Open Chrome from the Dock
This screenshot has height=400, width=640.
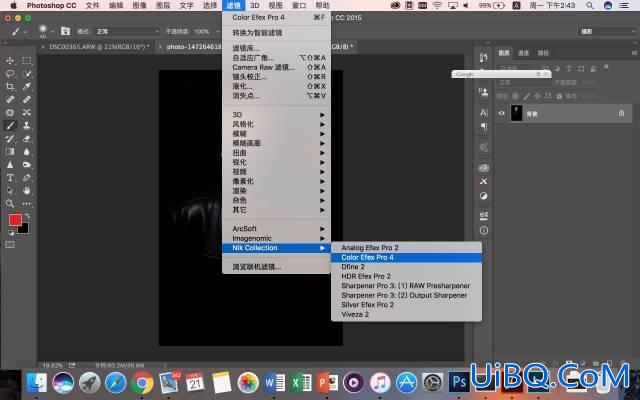point(142,383)
